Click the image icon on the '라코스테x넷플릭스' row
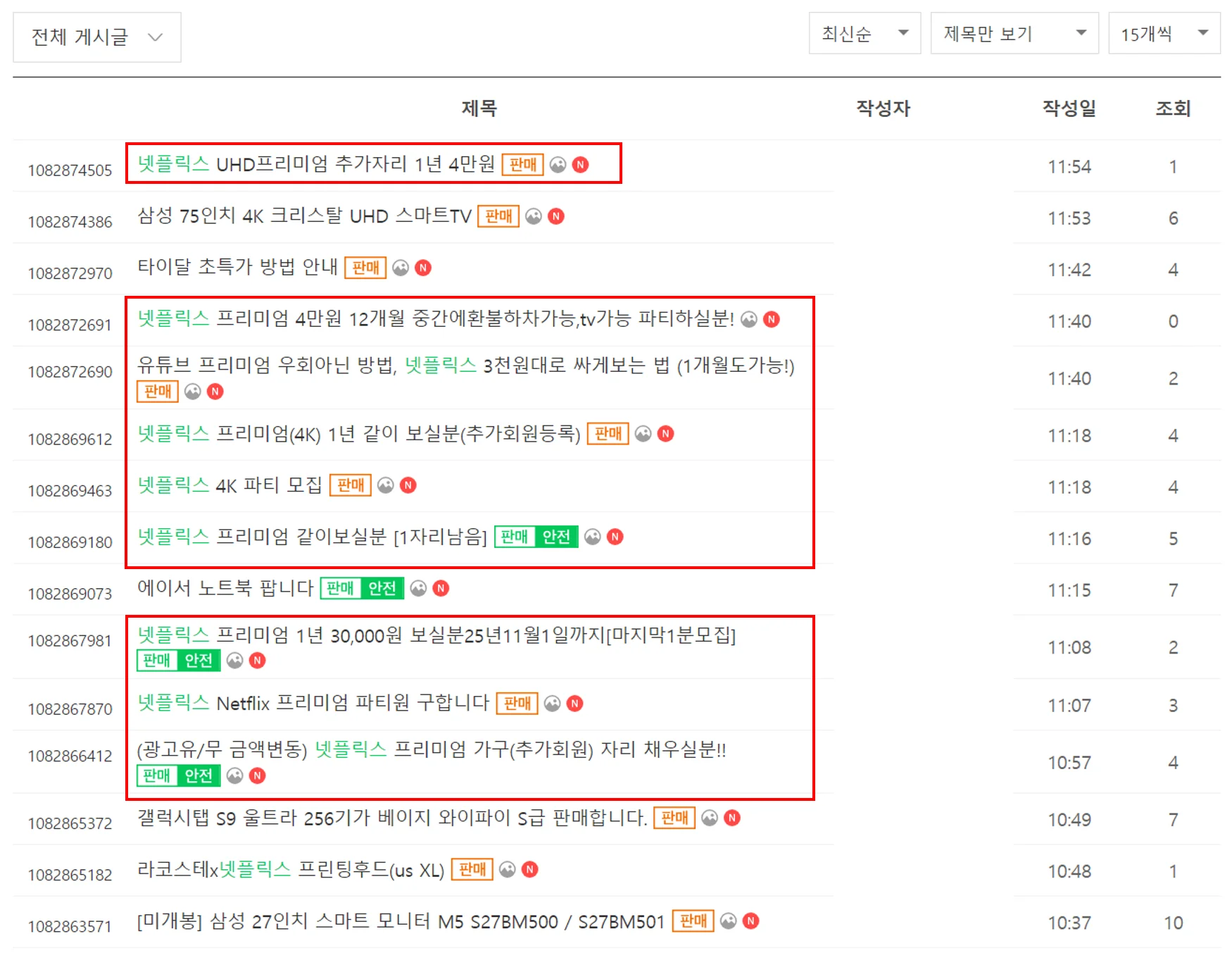This screenshot has width=1232, height=960. point(508,870)
